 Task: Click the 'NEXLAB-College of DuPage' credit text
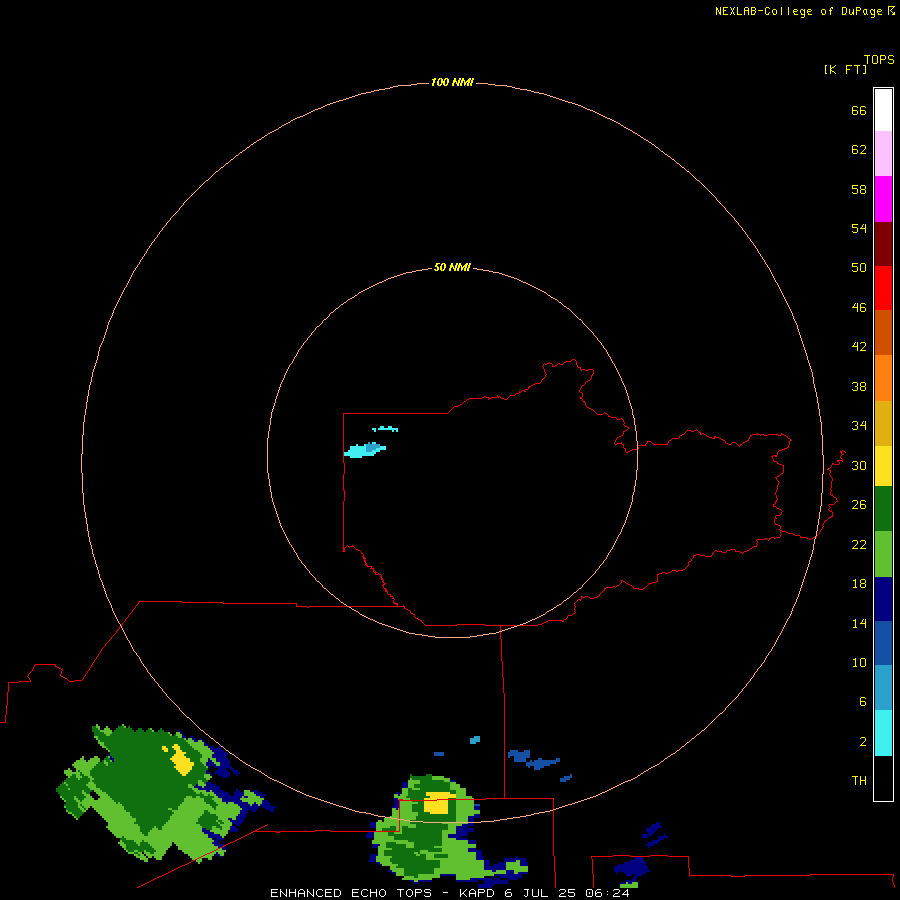coord(798,11)
